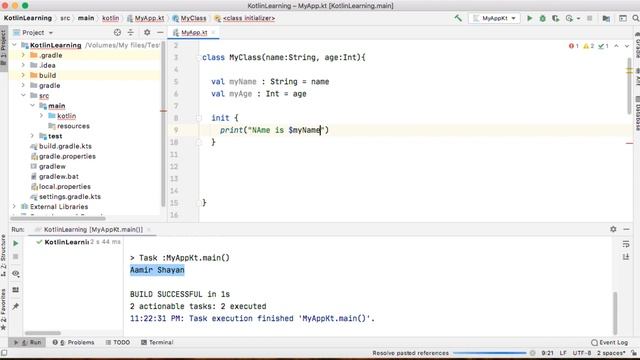
Task: Click the warnings count indicator in editor
Action: tap(589, 46)
